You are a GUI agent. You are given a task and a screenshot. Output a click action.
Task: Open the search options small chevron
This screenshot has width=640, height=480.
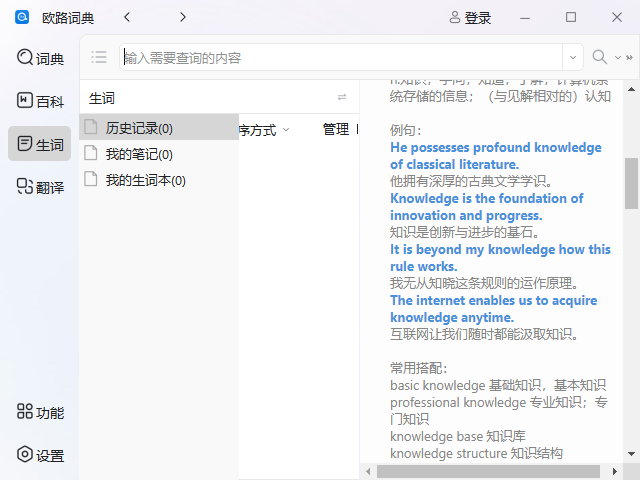[618, 58]
